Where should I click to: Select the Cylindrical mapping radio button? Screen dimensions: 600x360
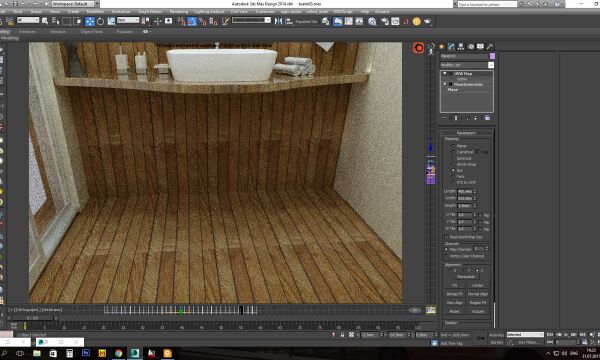pos(453,152)
